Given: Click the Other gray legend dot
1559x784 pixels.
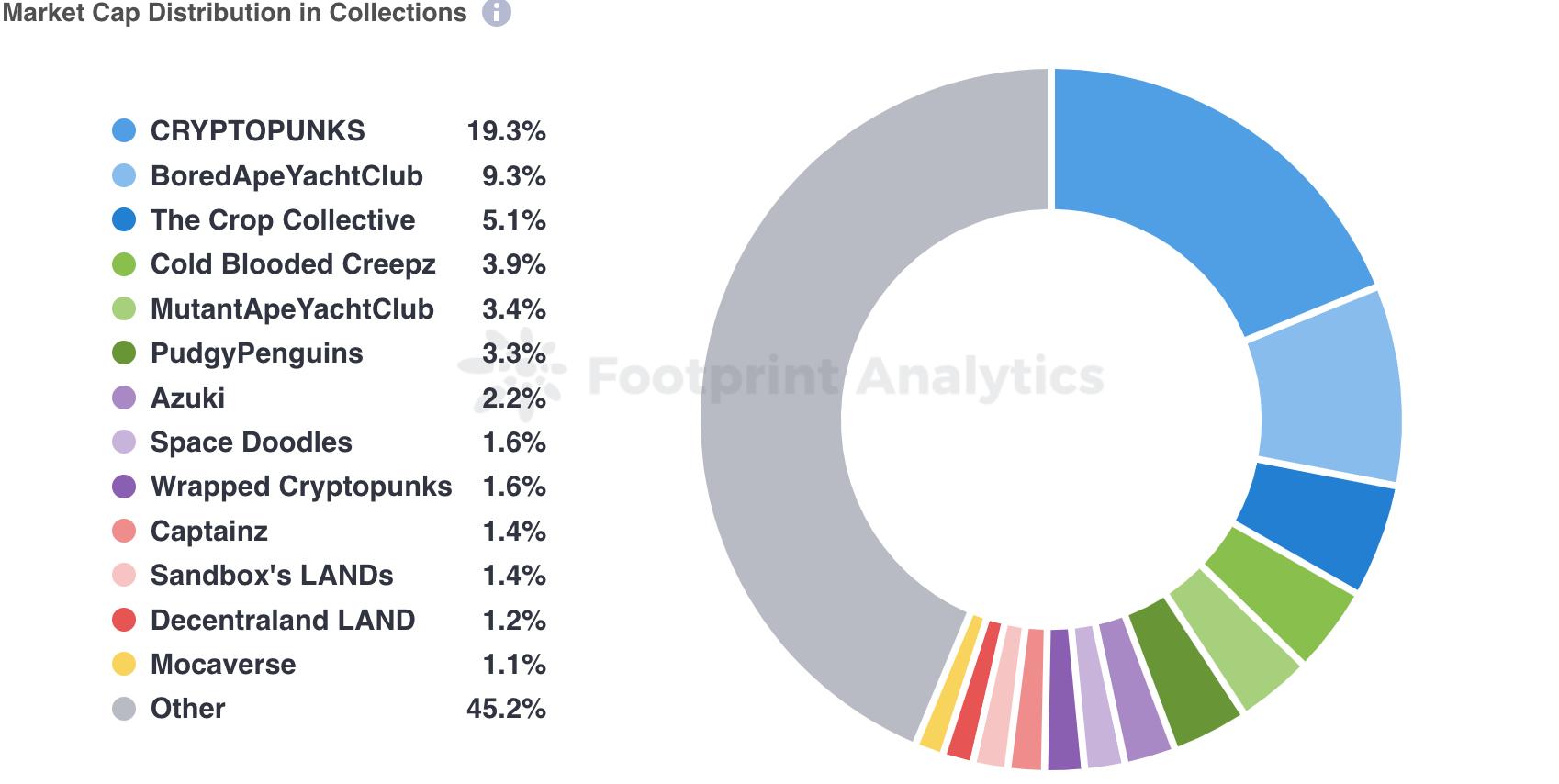Looking at the screenshot, I should [124, 709].
